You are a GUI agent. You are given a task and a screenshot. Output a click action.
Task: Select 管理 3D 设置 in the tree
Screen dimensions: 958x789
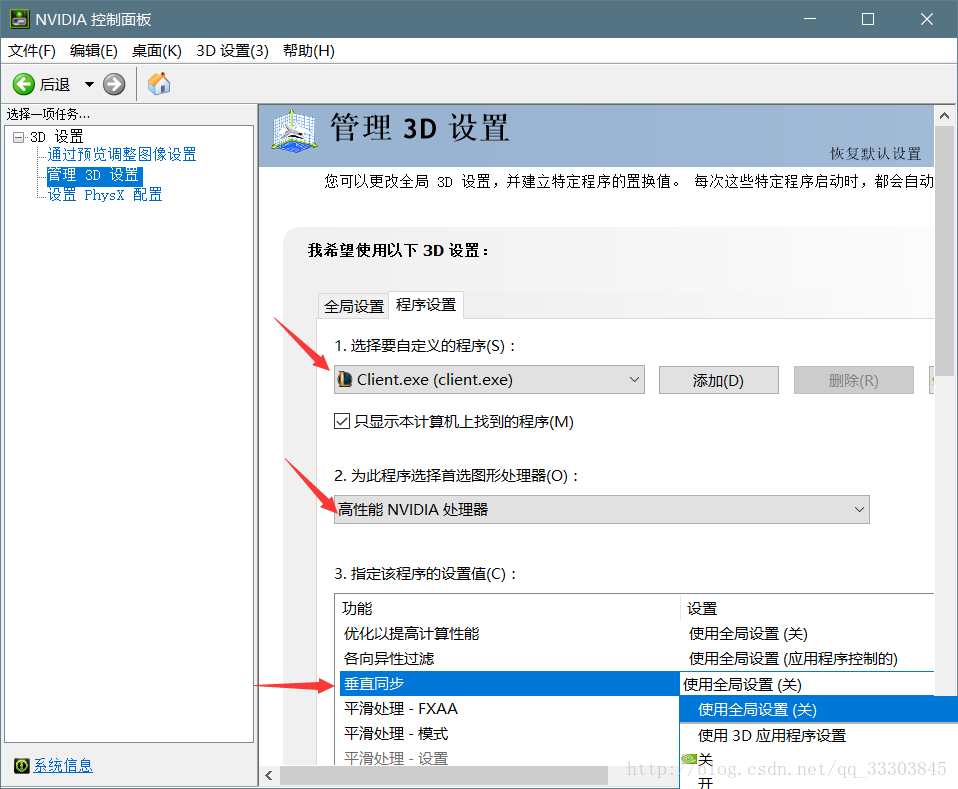(94, 175)
